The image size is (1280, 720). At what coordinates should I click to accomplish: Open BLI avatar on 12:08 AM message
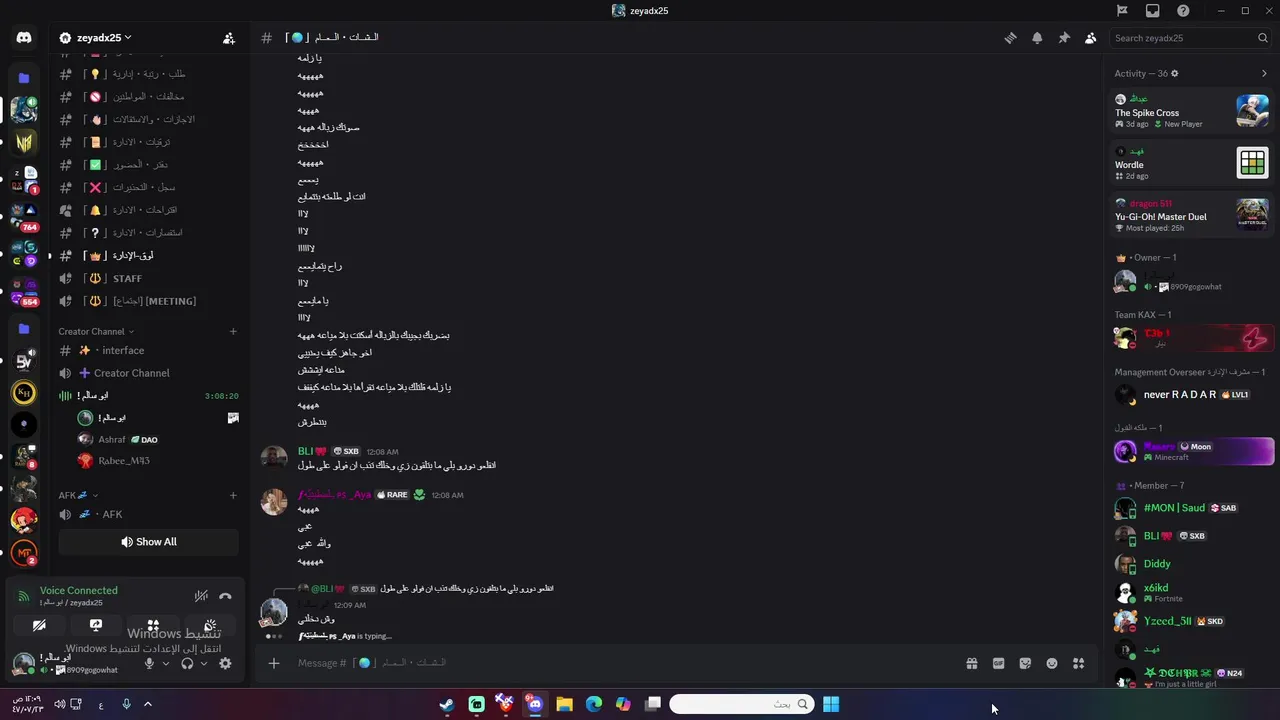[x=274, y=459]
